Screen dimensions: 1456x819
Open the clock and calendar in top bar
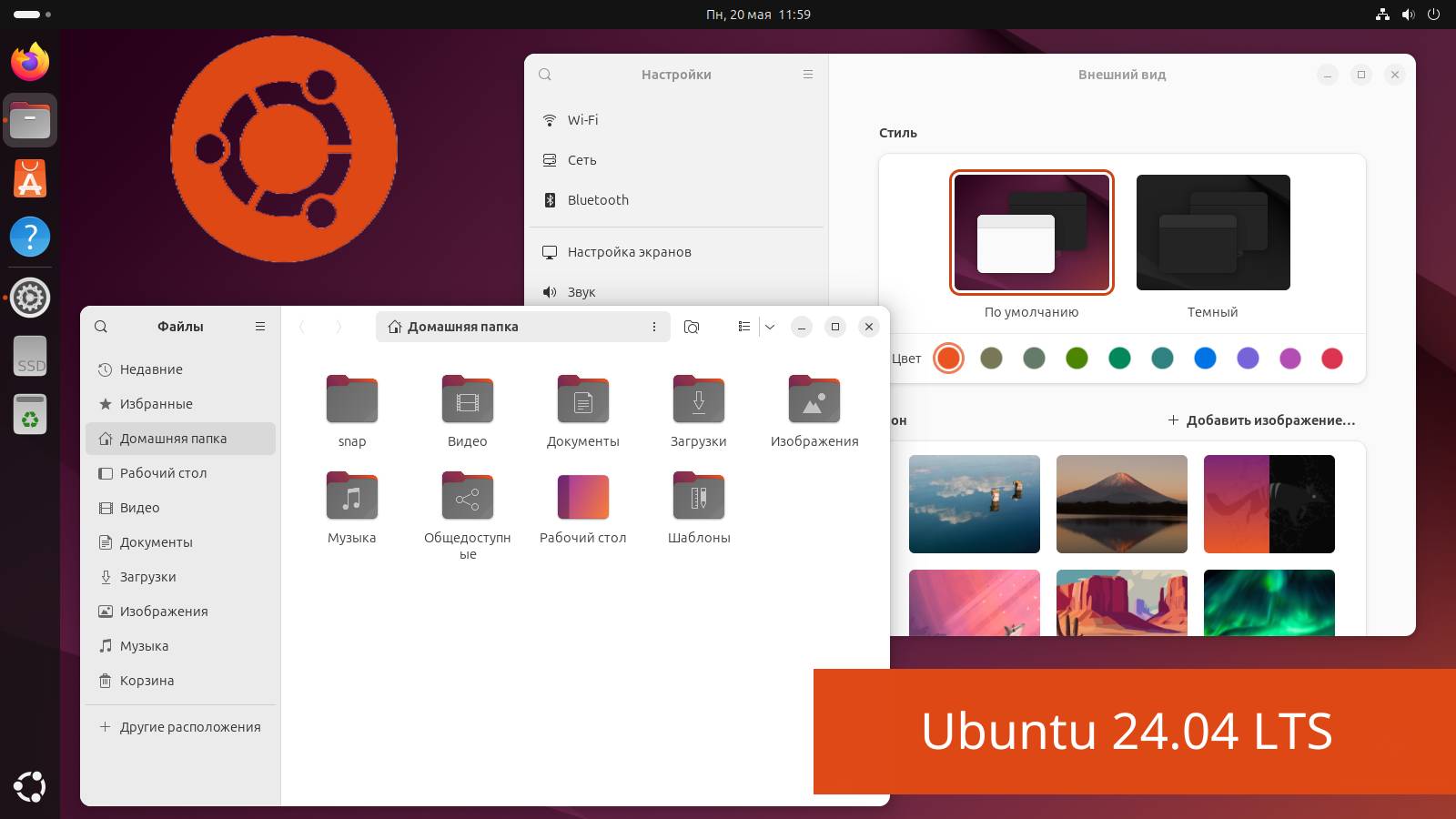758,15
